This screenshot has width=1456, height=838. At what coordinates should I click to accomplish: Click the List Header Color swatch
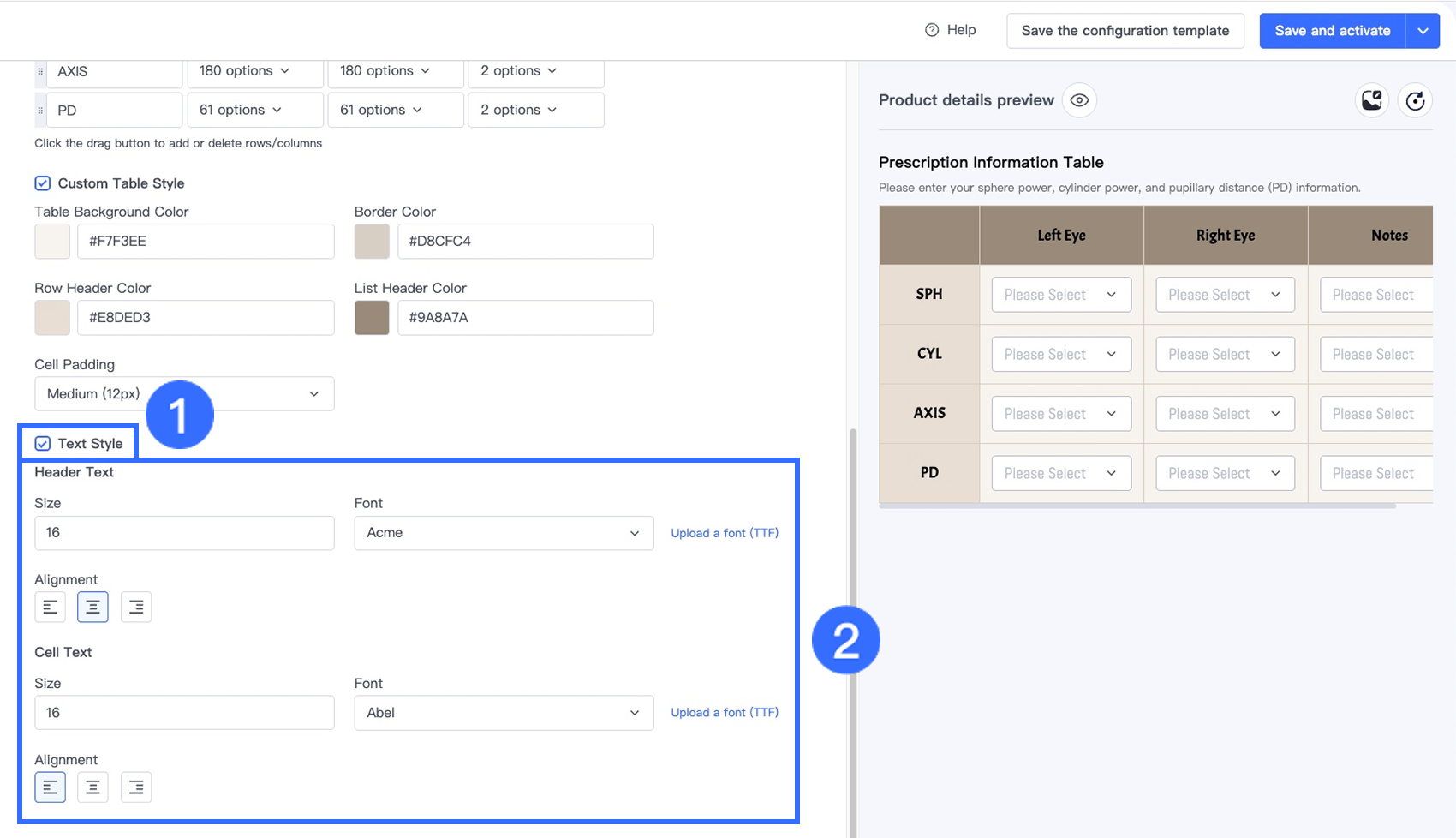coord(372,317)
